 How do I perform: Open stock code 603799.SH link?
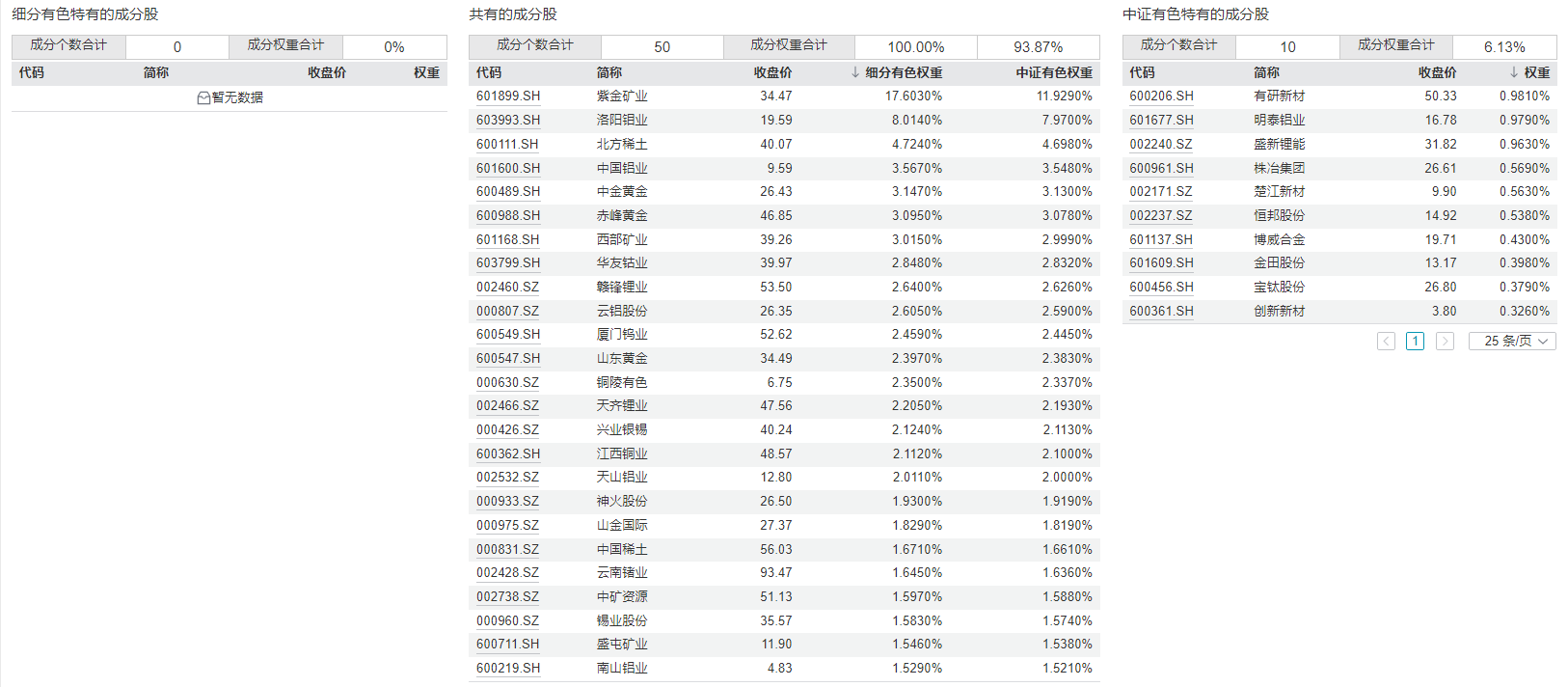click(x=508, y=262)
